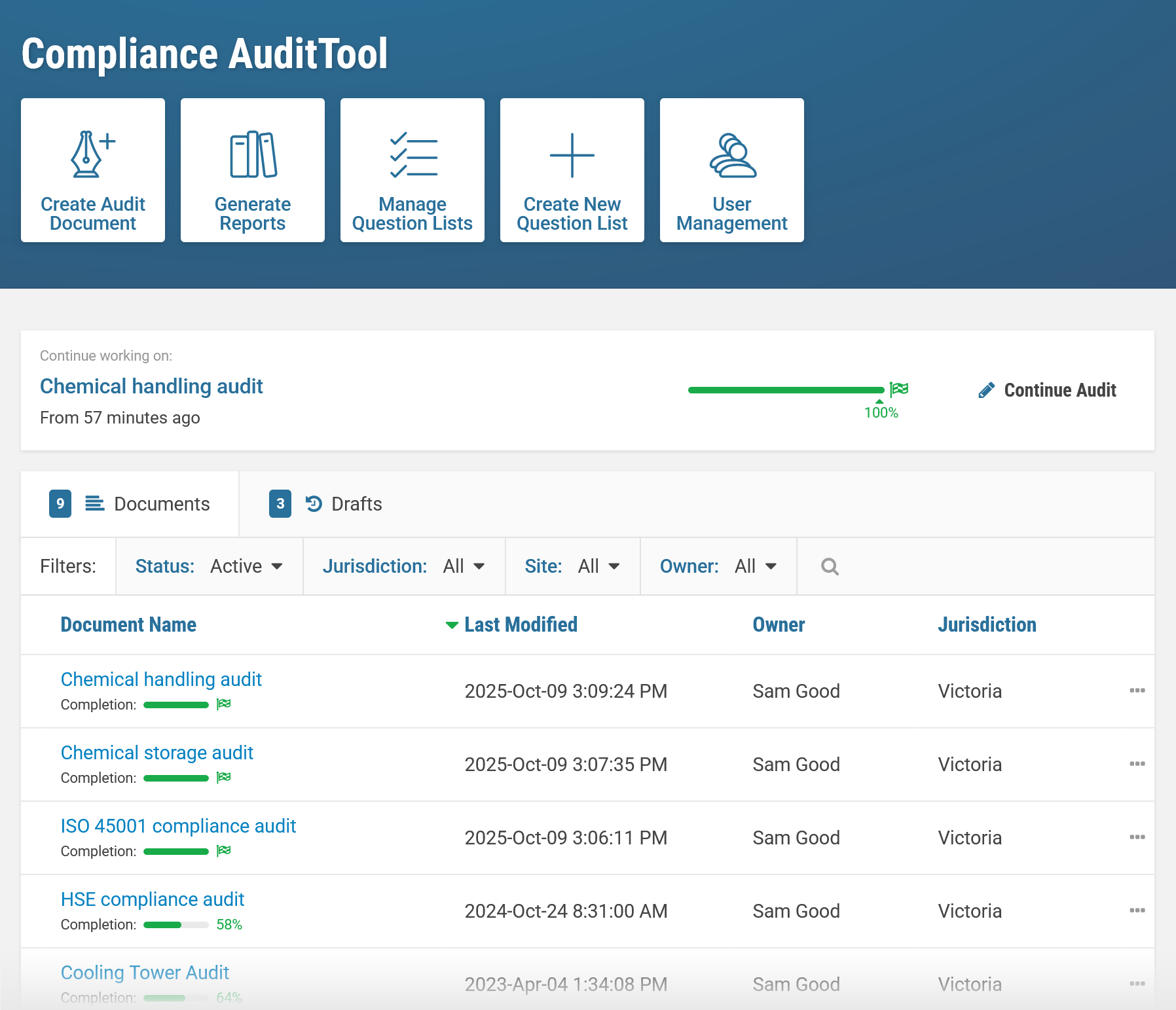Click the Generate Reports books icon
1176x1010 pixels.
click(x=253, y=154)
